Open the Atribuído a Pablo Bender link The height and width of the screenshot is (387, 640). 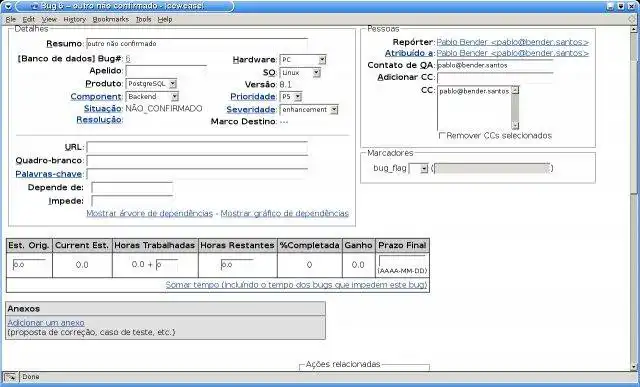tap(513, 53)
